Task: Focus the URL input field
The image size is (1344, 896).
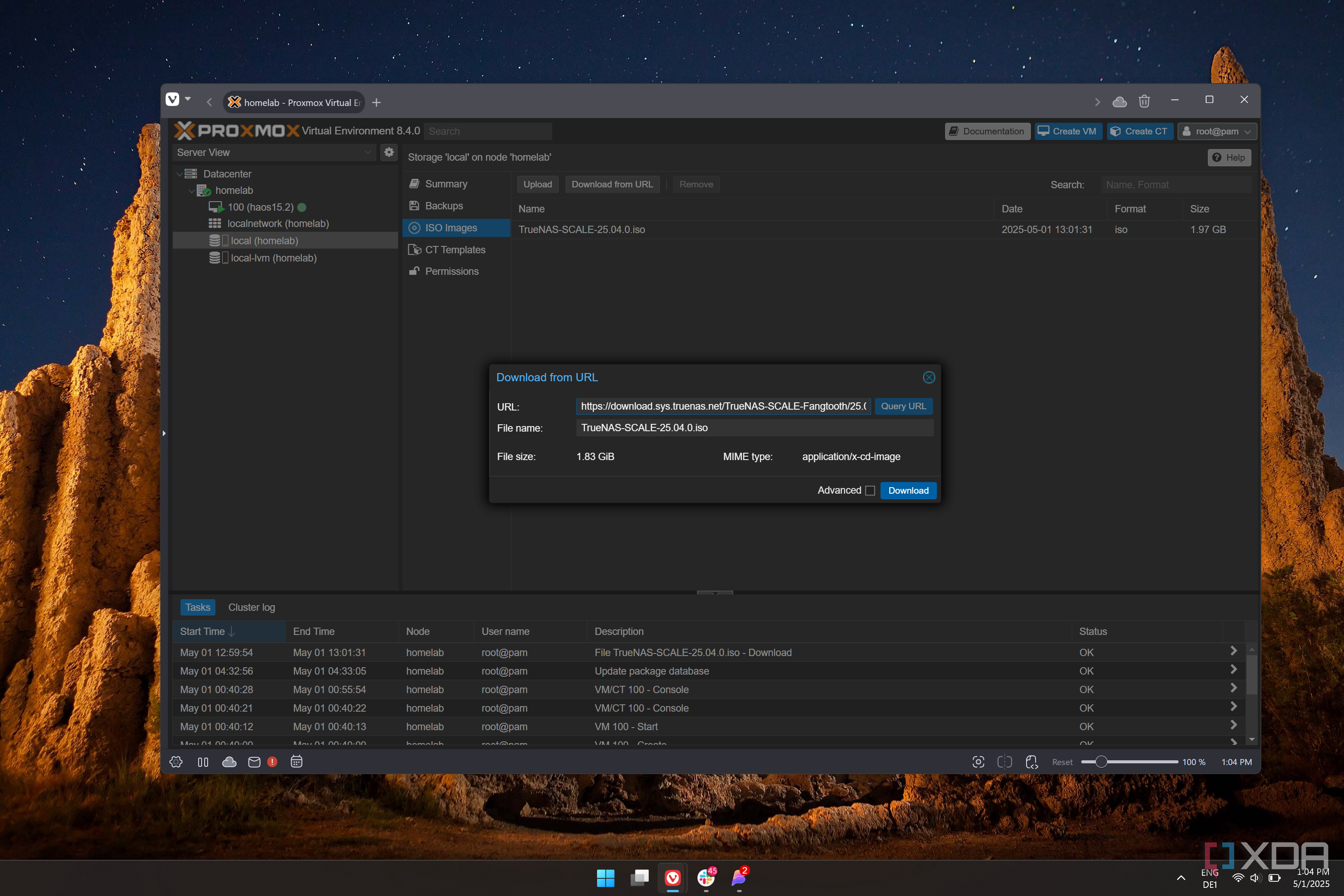Action: (723, 406)
